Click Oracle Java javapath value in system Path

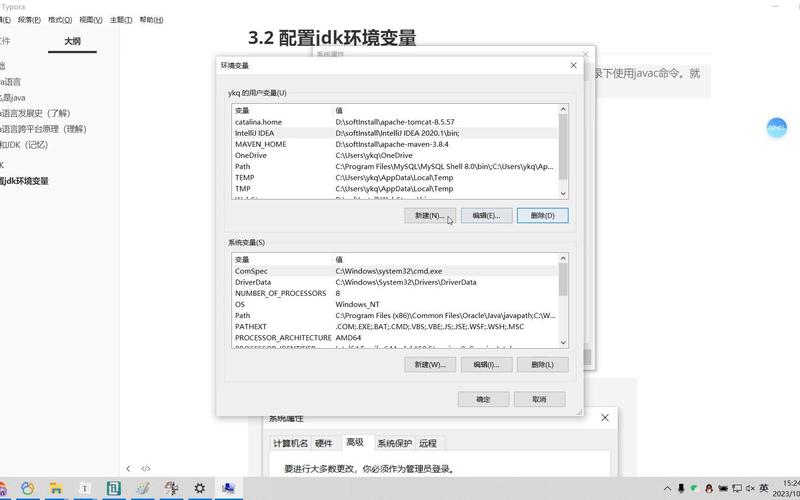point(445,315)
